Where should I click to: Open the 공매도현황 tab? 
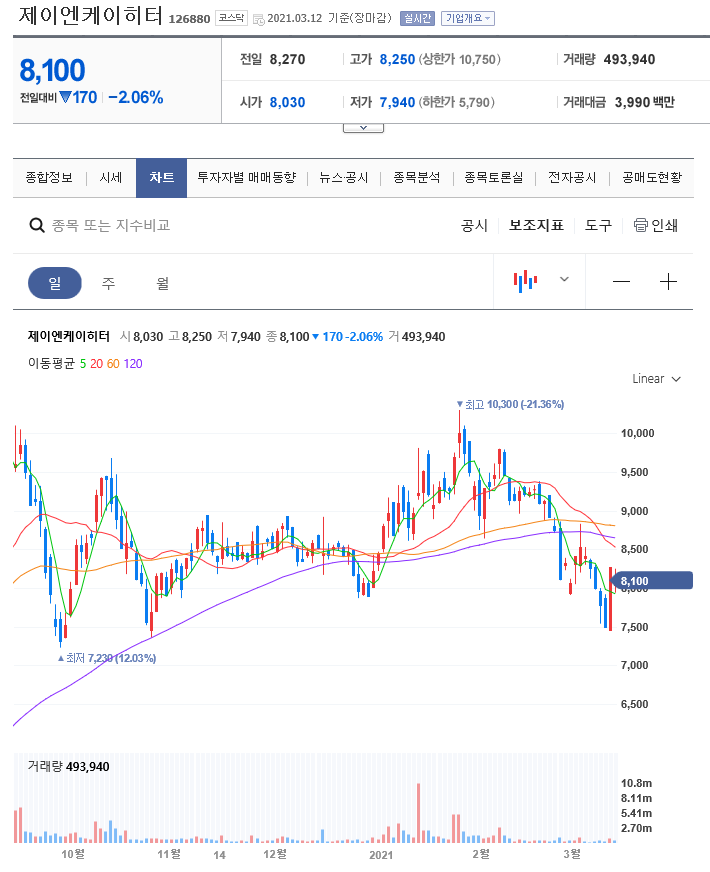click(x=652, y=177)
